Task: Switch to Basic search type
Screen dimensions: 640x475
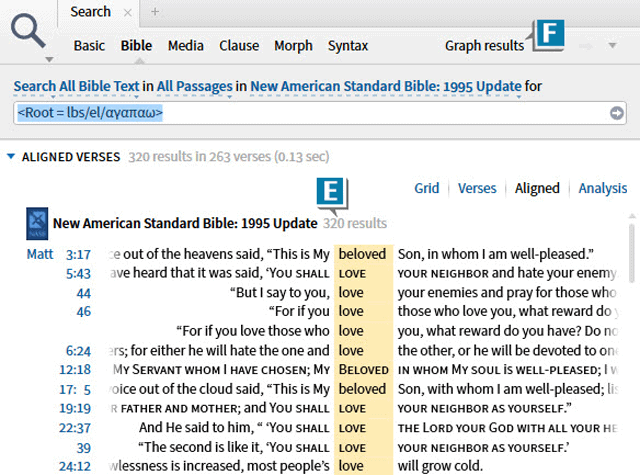Action: [89, 46]
